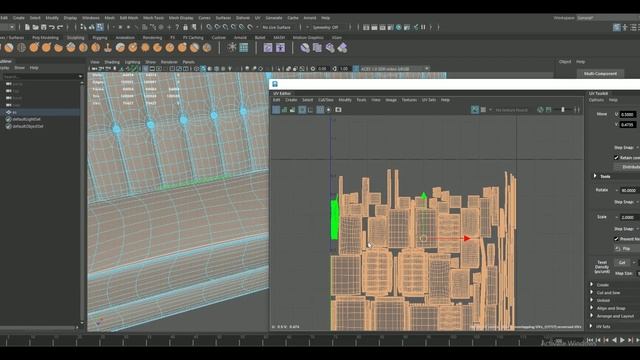
Task: Open the Deform menu in main menu bar
Action: click(243, 18)
